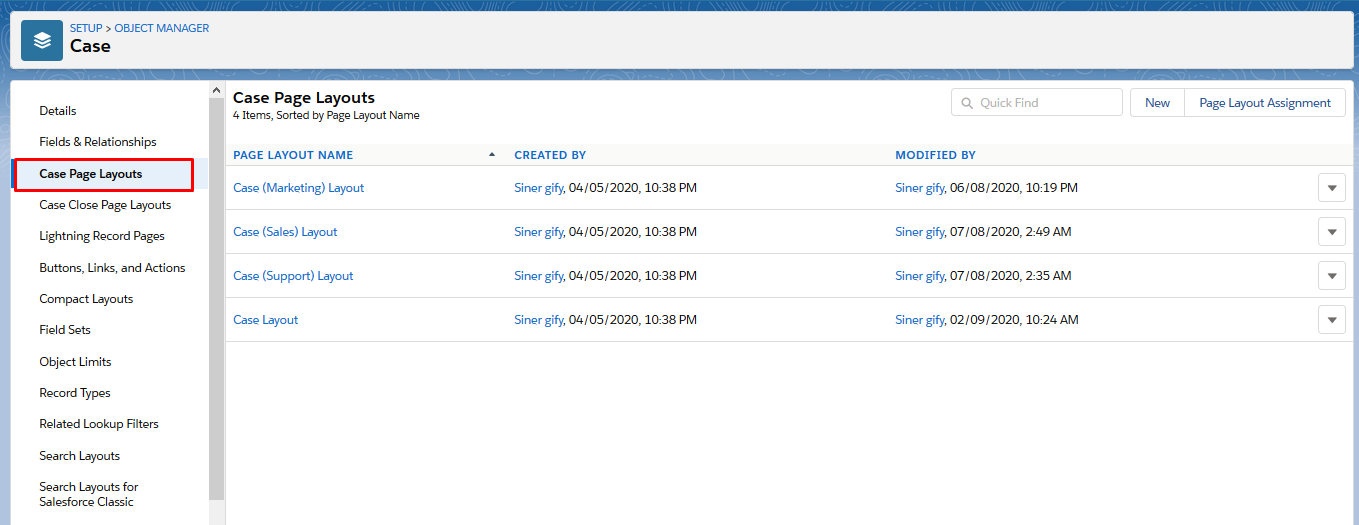Click the sidebar scrollbar up arrow

(x=217, y=91)
